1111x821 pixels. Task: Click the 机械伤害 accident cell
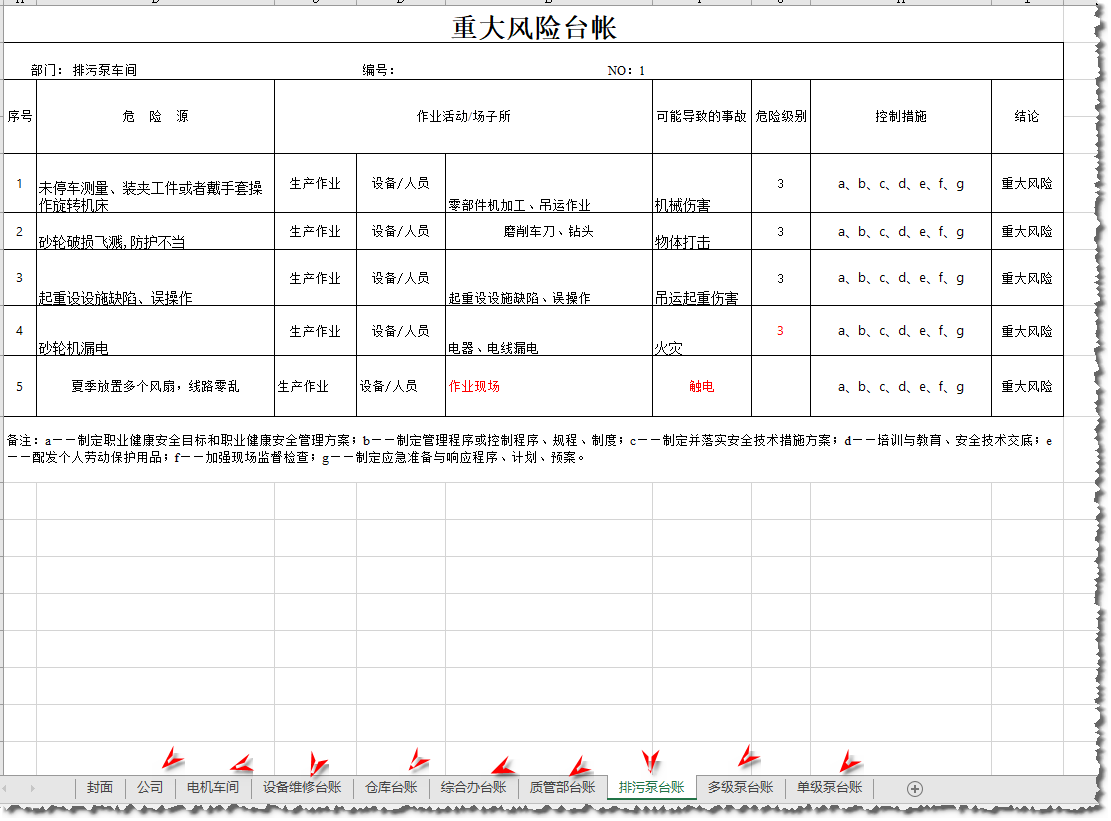coord(701,183)
